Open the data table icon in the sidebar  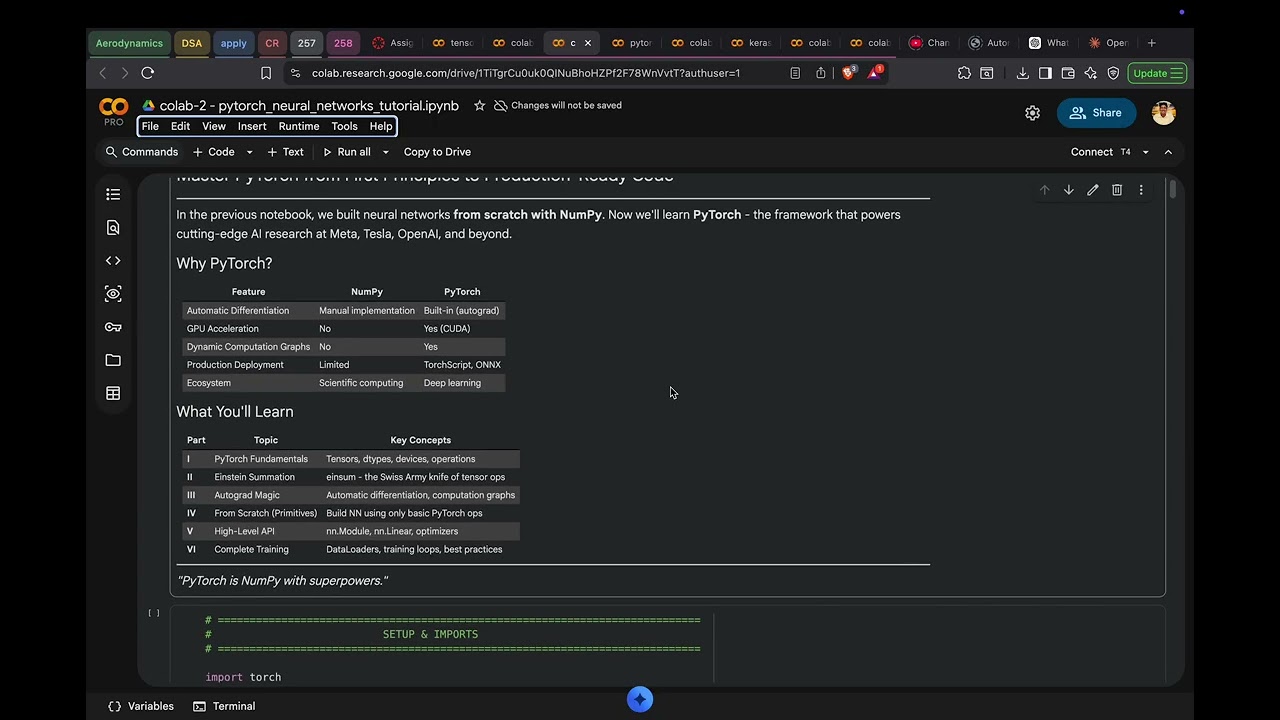tap(113, 394)
